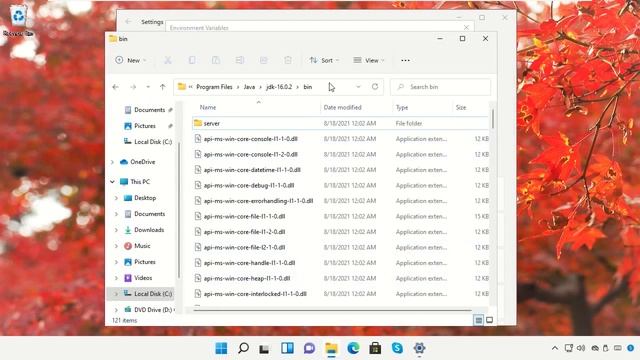The height and width of the screenshot is (360, 640).
Task: Expand the Videos tree node
Action: pos(117,278)
